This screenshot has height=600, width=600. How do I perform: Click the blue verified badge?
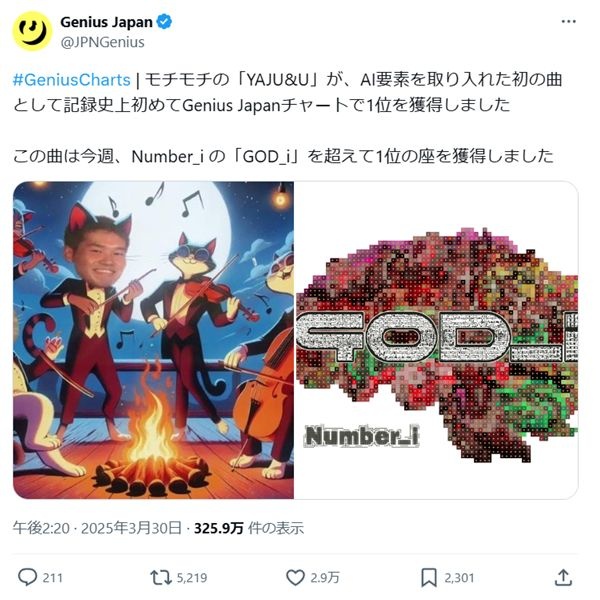pos(165,22)
